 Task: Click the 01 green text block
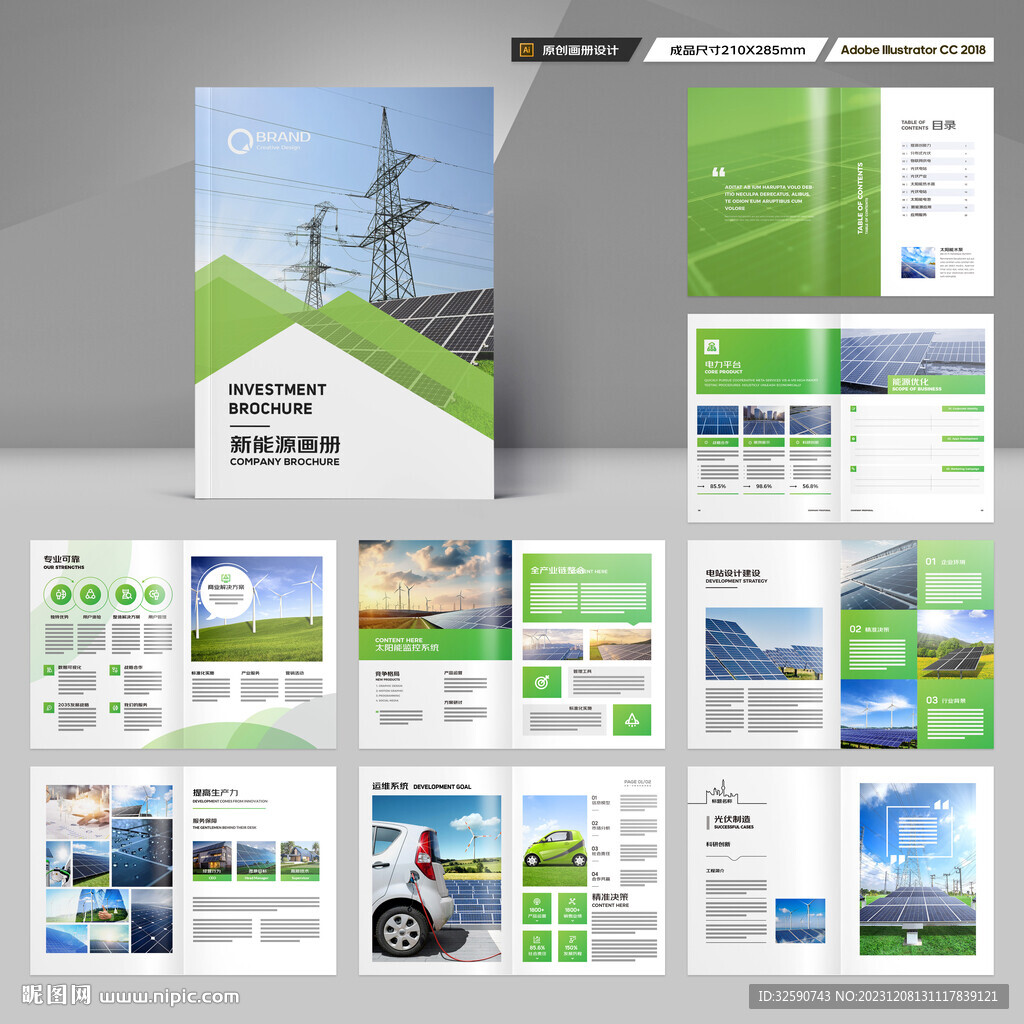click(955, 575)
